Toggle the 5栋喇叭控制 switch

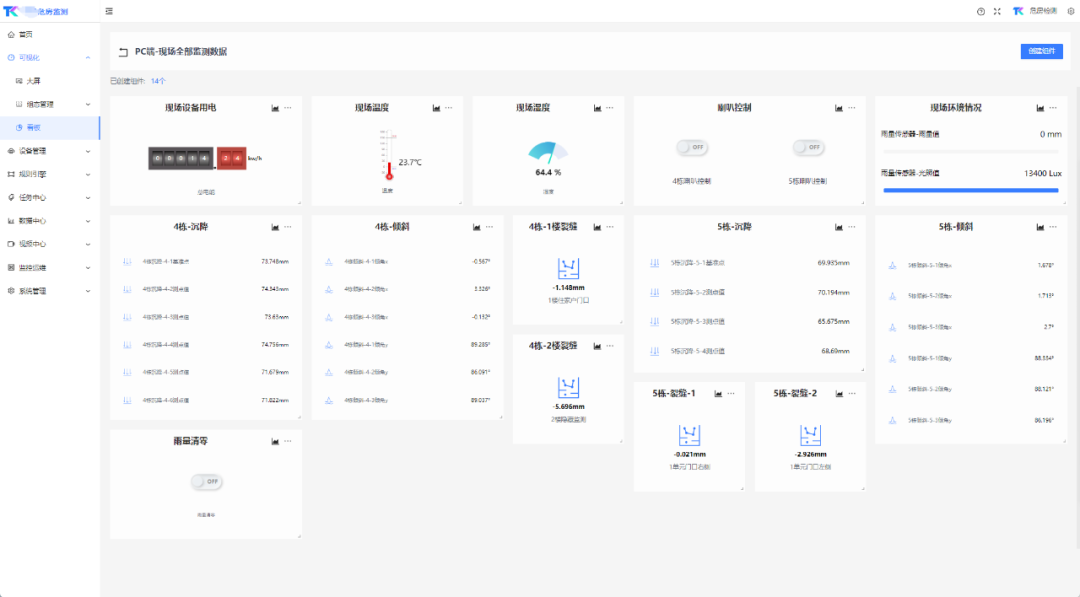click(x=808, y=147)
